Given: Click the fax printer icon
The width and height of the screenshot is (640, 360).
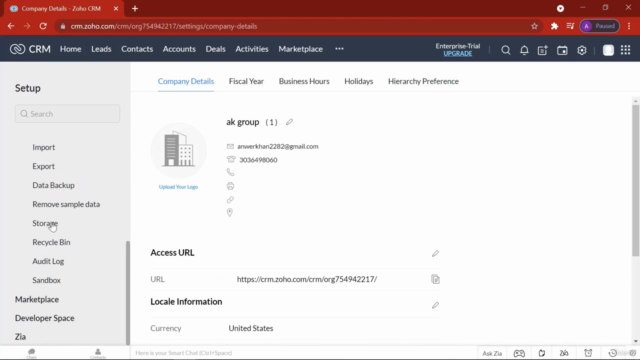Looking at the screenshot, I should (x=230, y=186).
